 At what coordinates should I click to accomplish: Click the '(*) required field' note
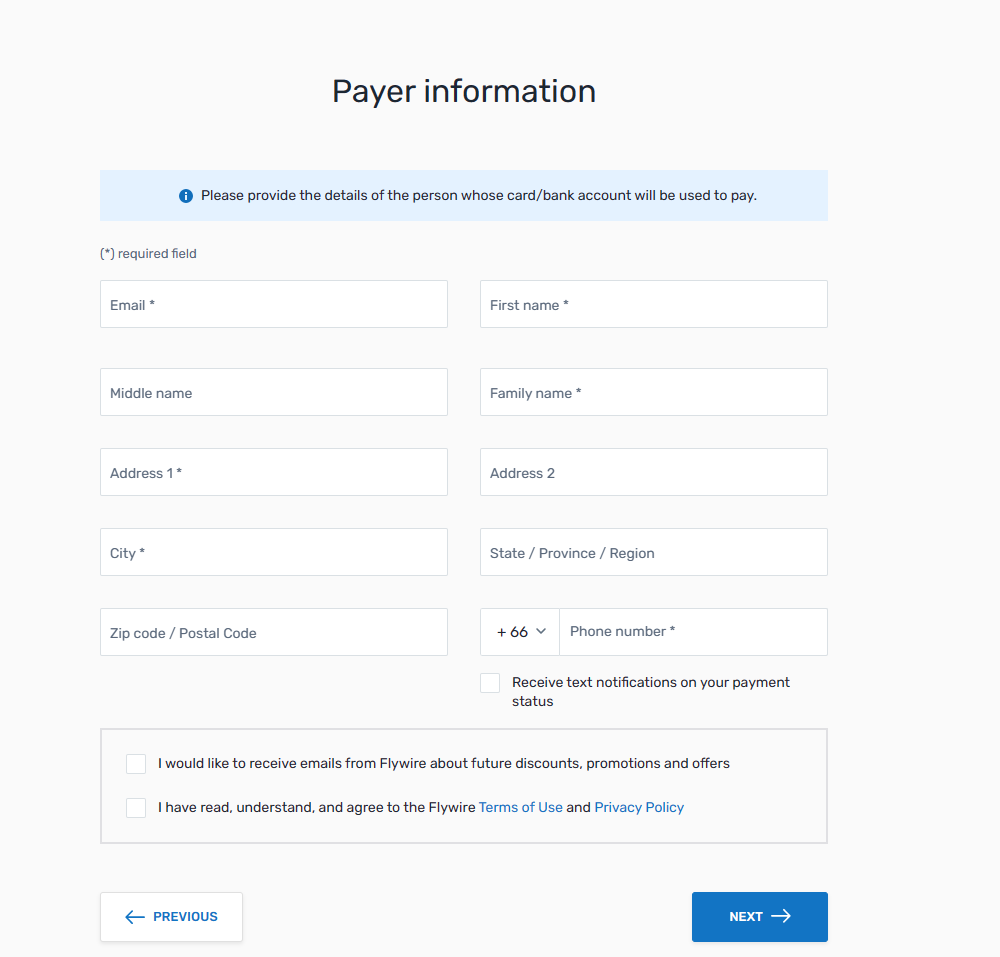[x=149, y=254]
